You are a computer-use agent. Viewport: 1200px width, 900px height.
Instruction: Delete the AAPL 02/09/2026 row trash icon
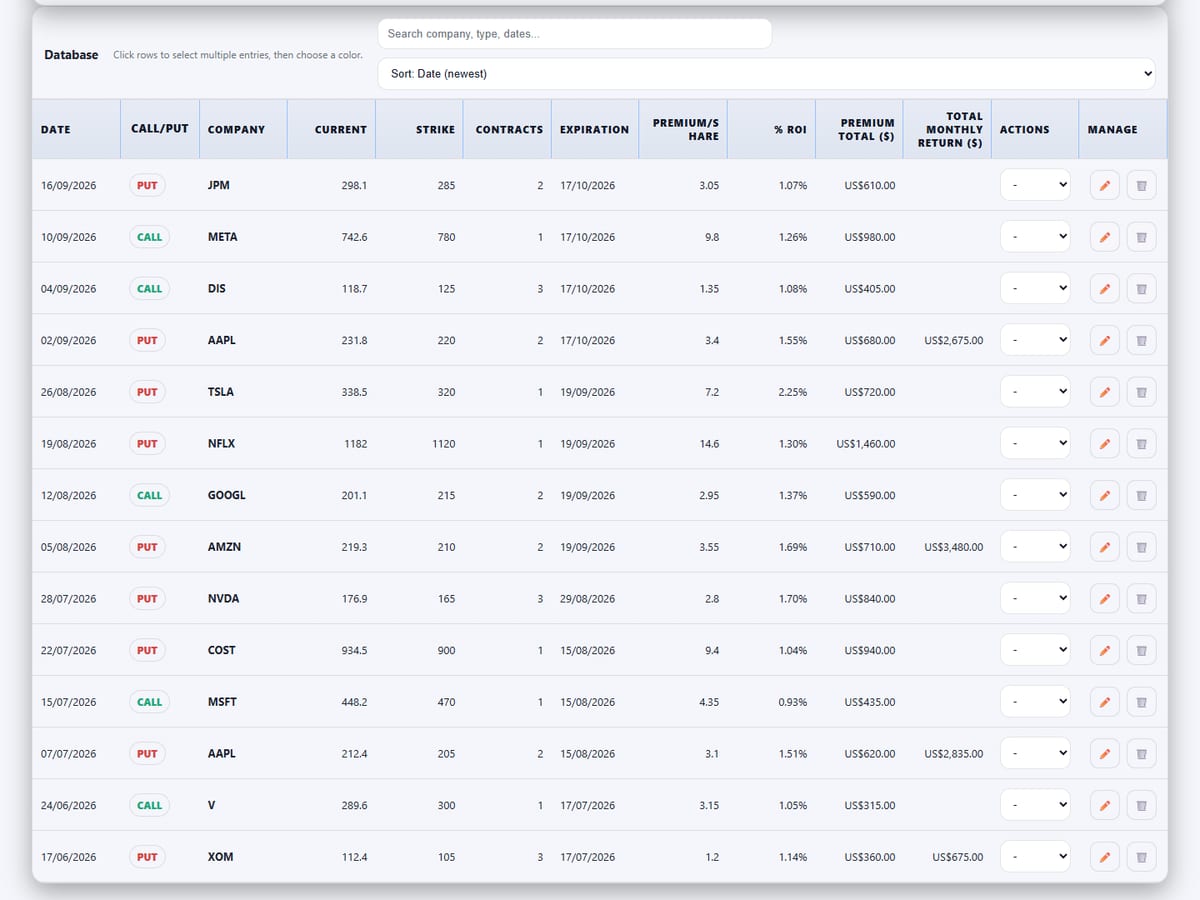pyautogui.click(x=1141, y=340)
